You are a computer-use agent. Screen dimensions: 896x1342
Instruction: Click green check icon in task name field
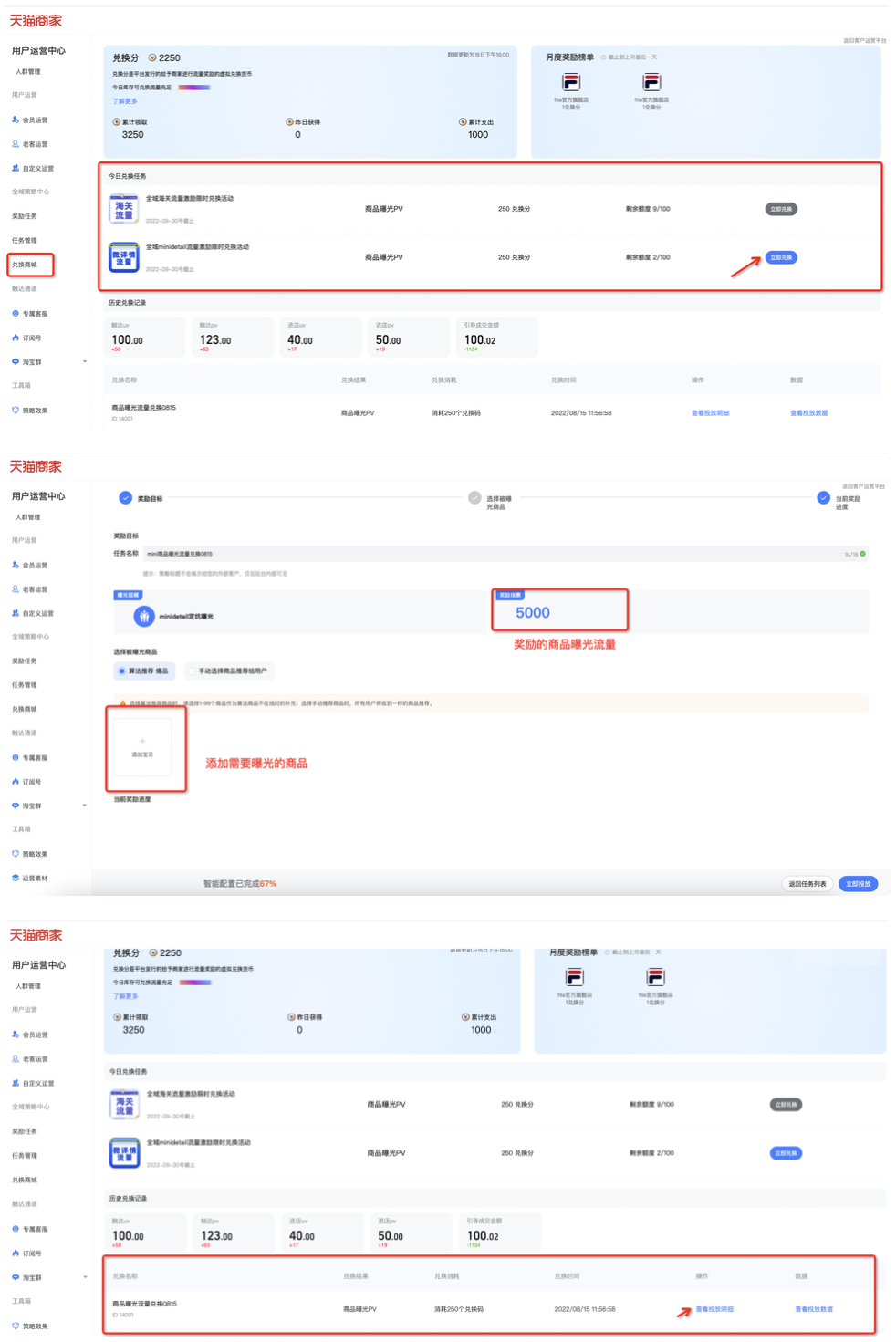point(863,554)
